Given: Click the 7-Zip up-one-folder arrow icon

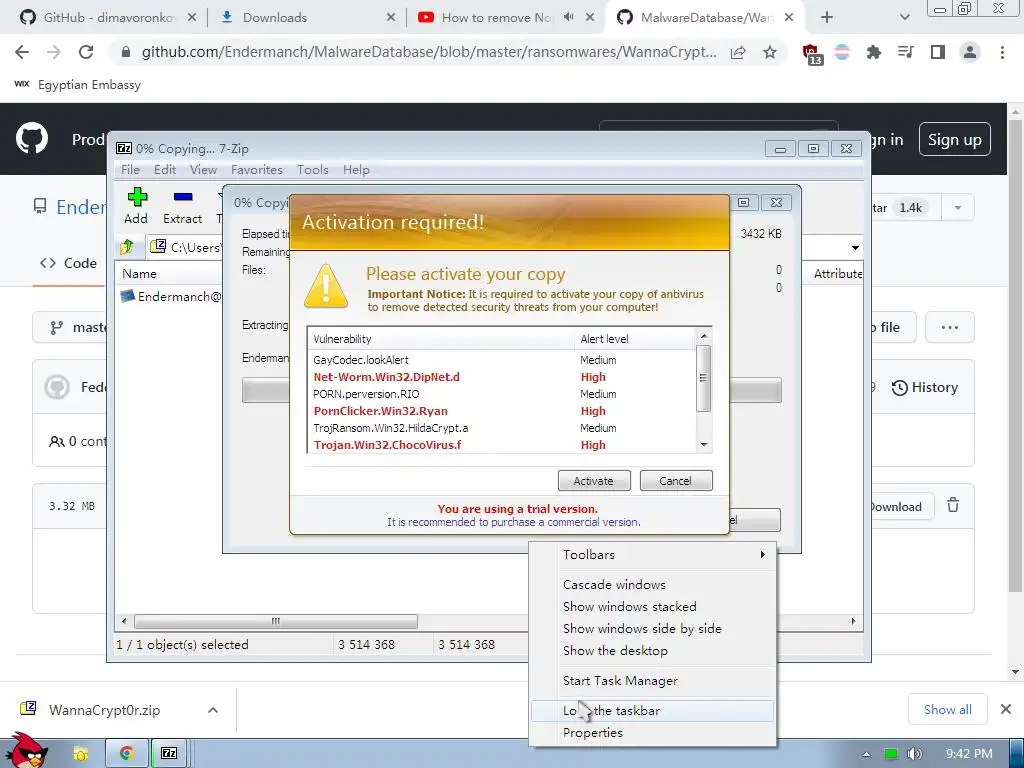Looking at the screenshot, I should [x=127, y=247].
